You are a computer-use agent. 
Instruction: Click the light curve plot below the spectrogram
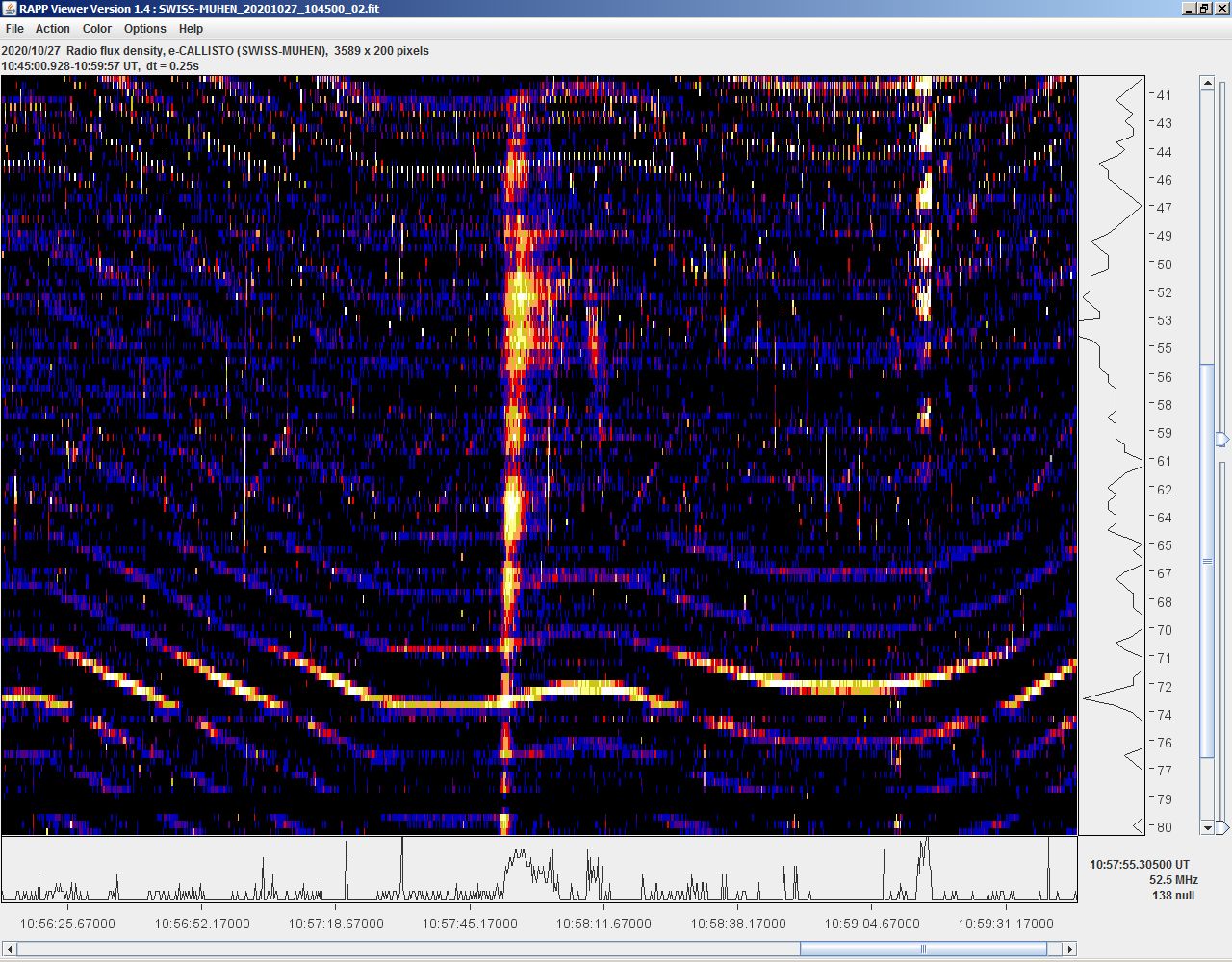coord(539,870)
